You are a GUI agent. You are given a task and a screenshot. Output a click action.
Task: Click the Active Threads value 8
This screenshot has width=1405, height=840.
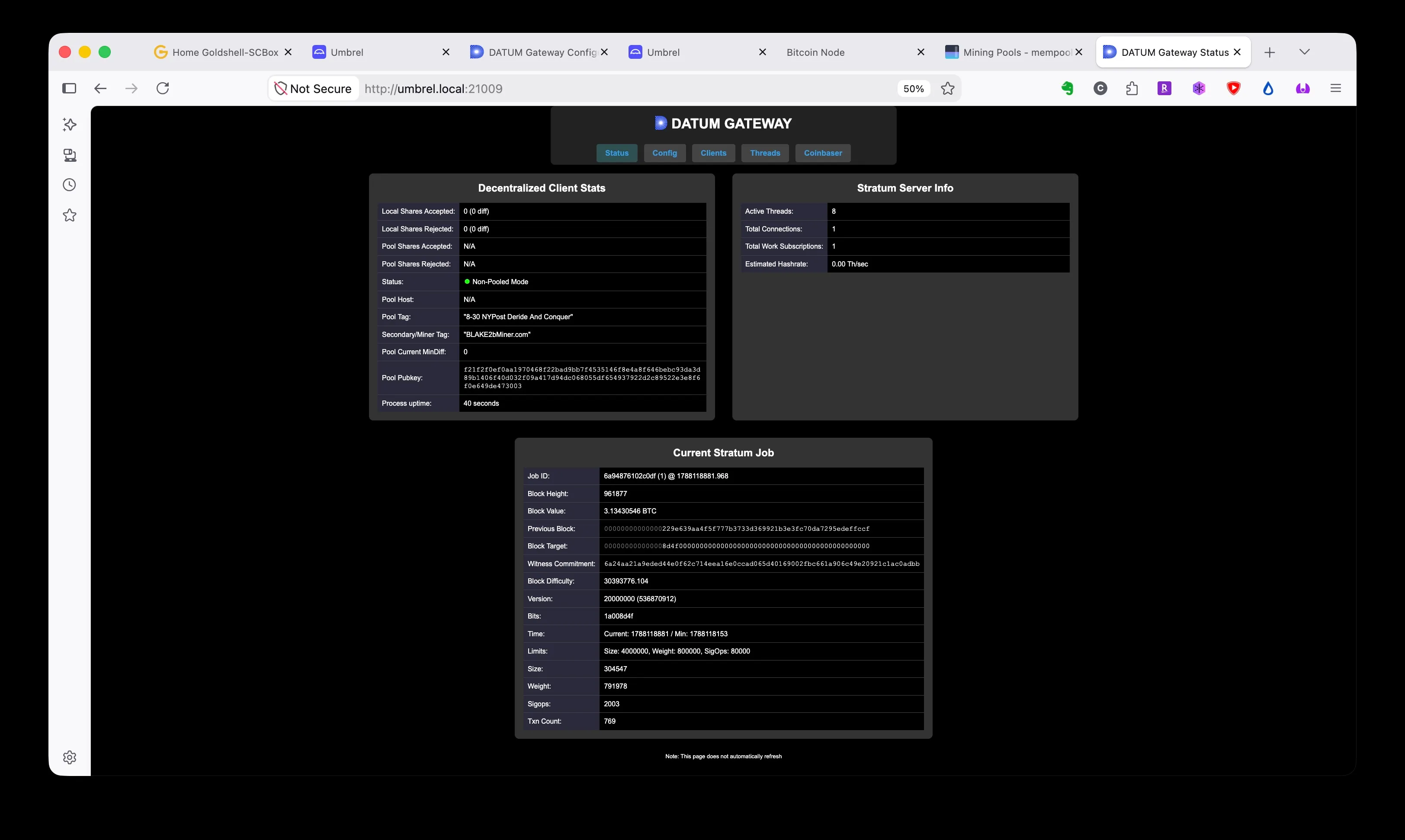tap(833, 211)
